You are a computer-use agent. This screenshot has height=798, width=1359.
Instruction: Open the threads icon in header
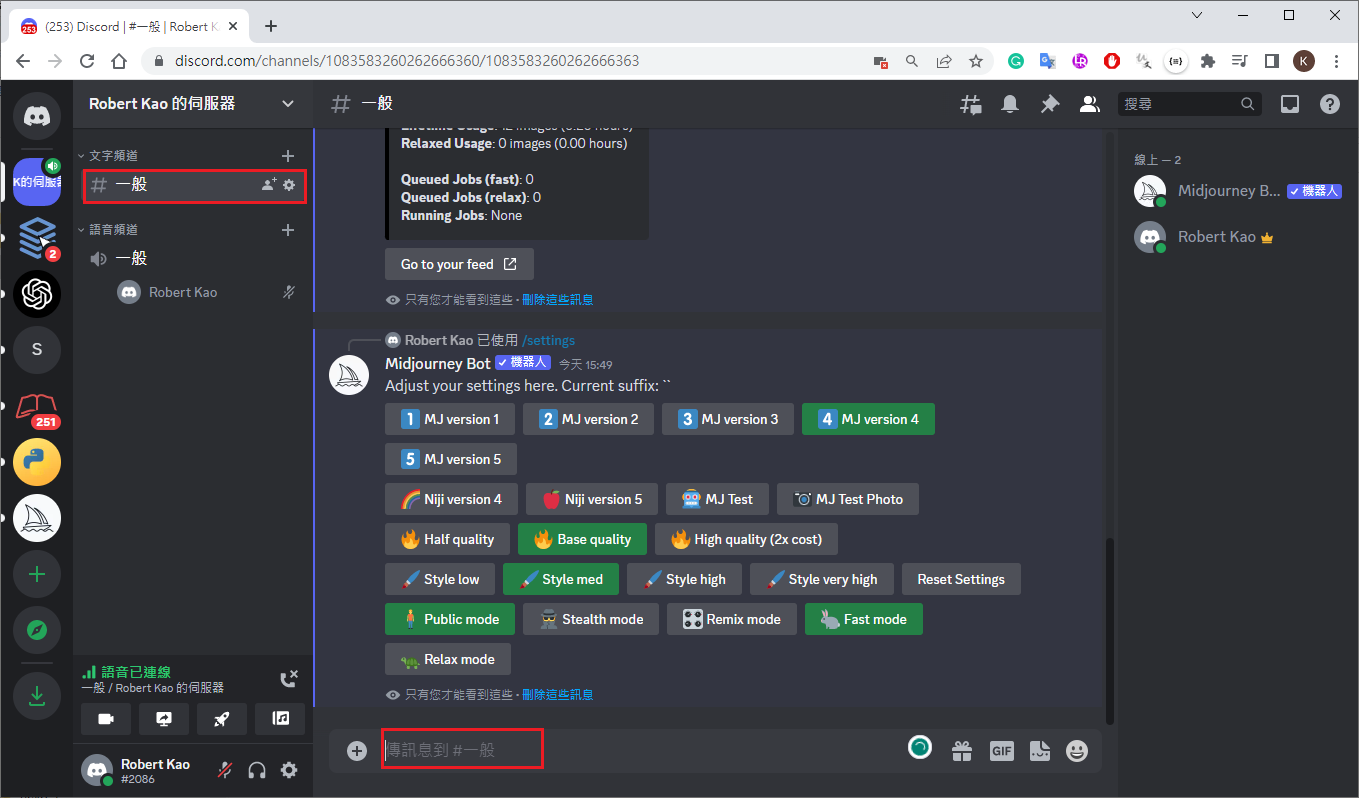click(x=970, y=104)
